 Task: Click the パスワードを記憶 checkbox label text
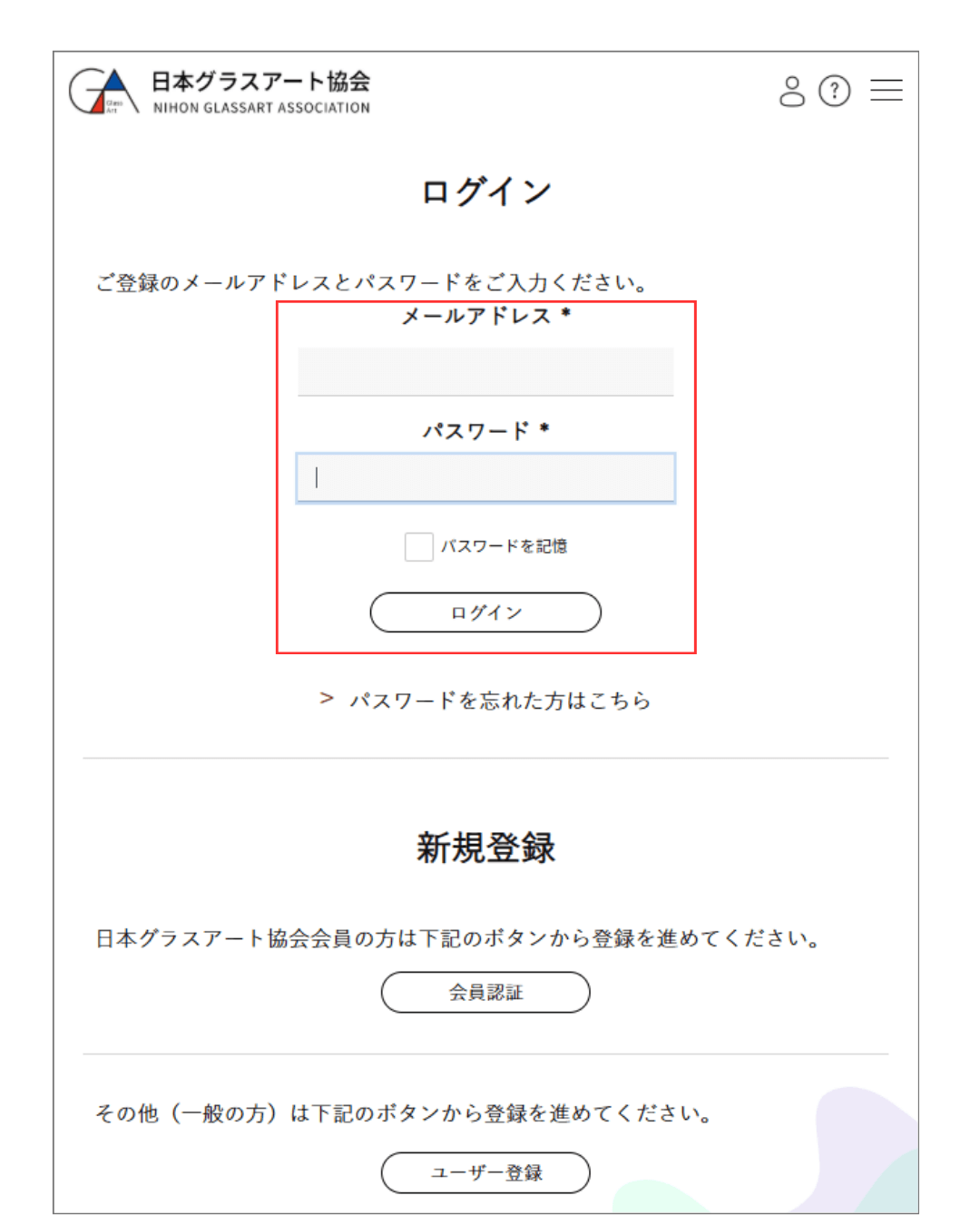tap(505, 546)
